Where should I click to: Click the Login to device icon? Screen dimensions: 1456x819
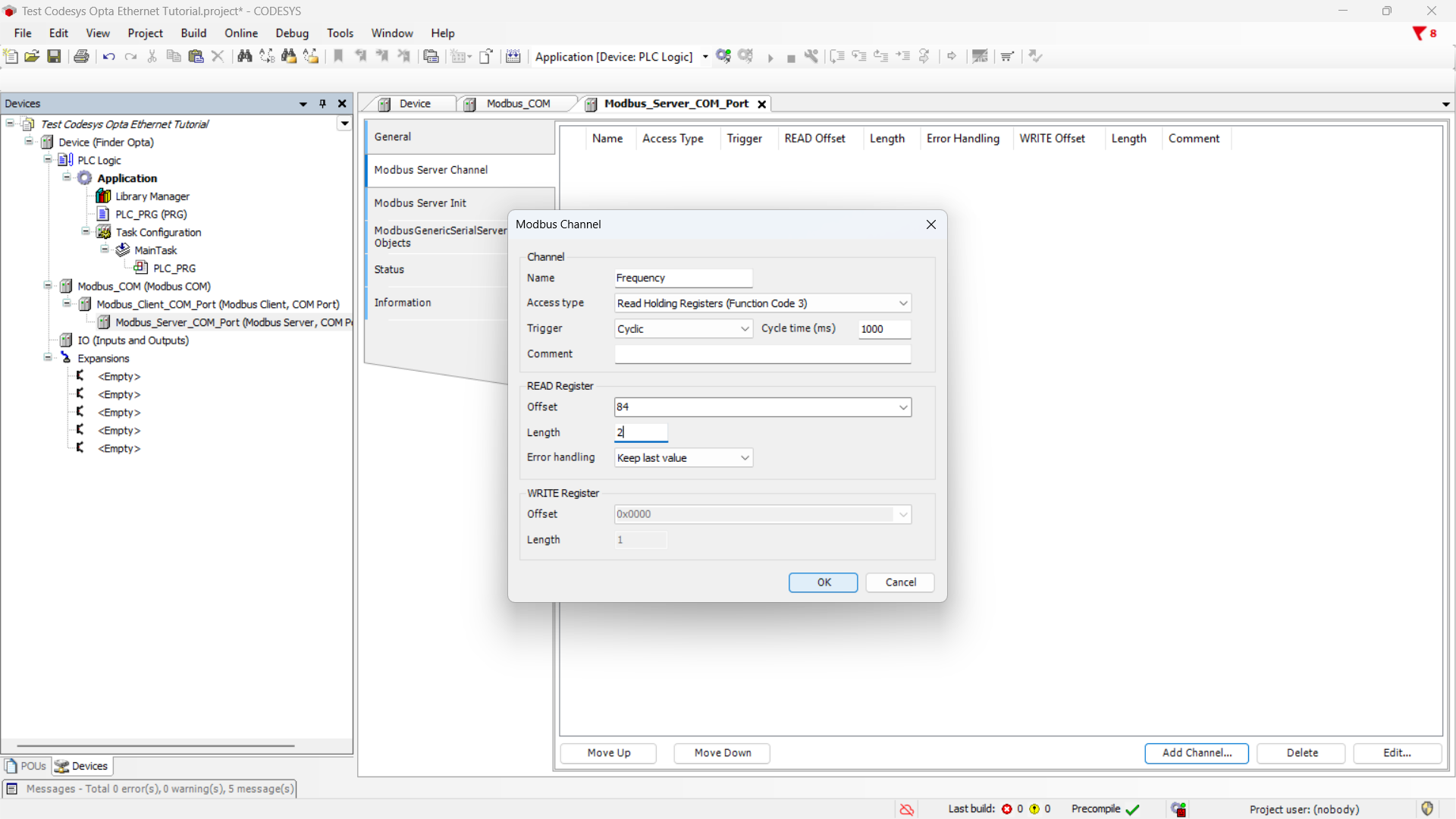723,56
